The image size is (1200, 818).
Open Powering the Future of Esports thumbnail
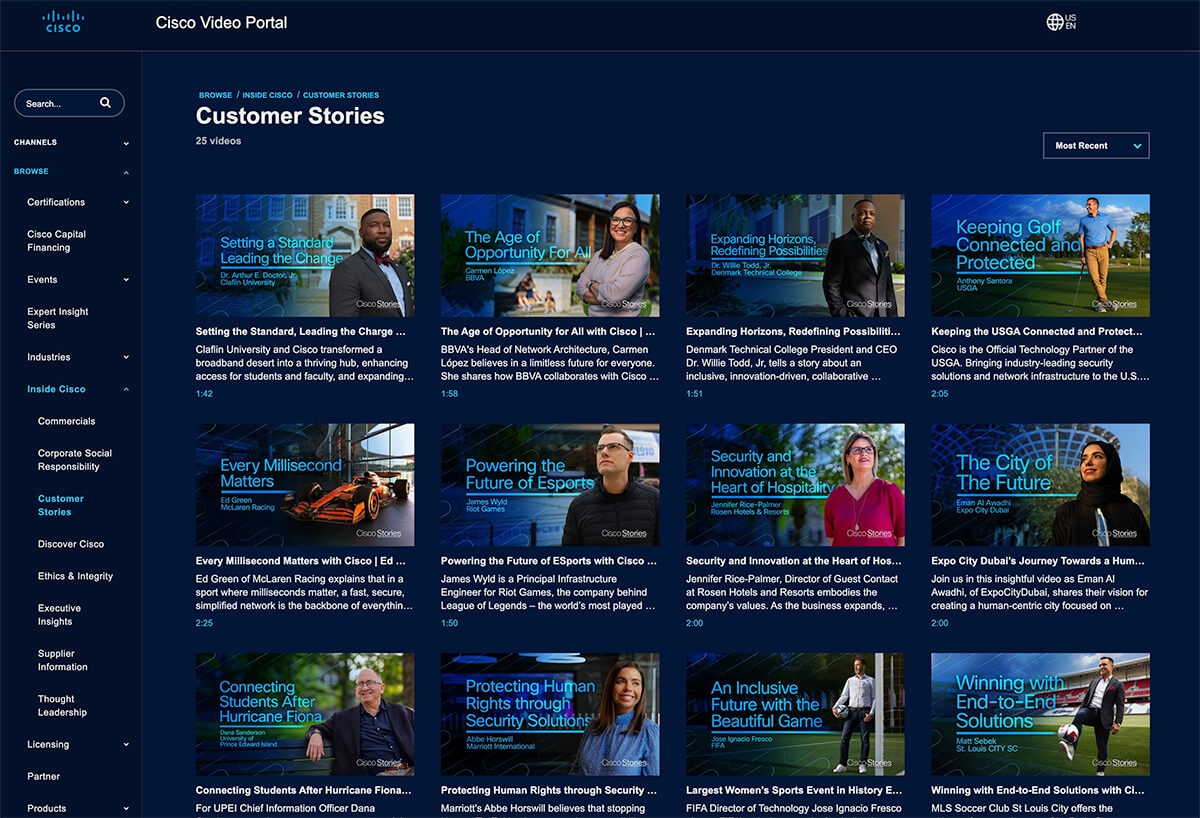click(550, 485)
